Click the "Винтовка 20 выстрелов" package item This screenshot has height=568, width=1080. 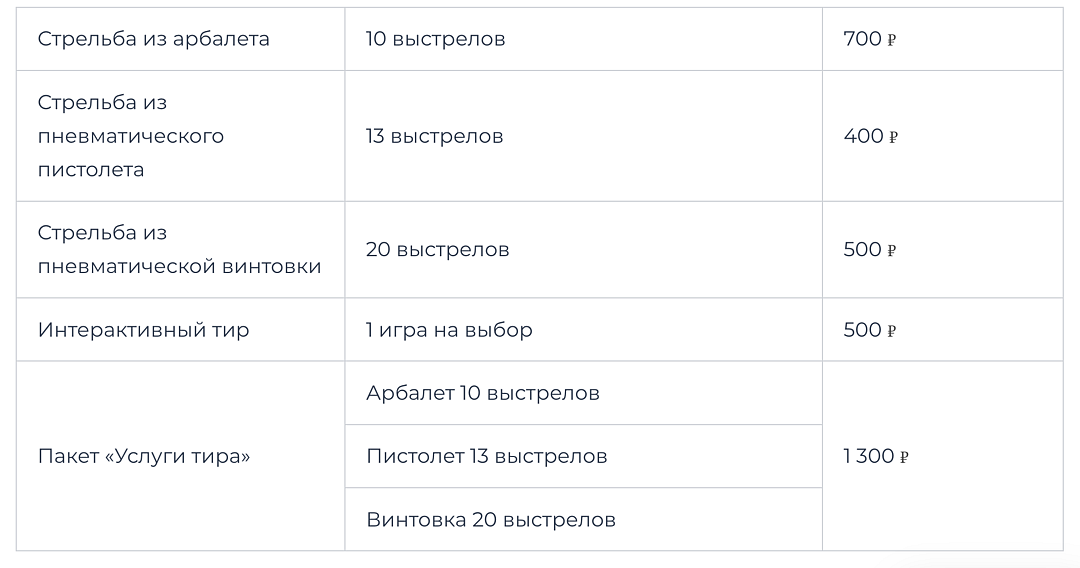coord(491,520)
